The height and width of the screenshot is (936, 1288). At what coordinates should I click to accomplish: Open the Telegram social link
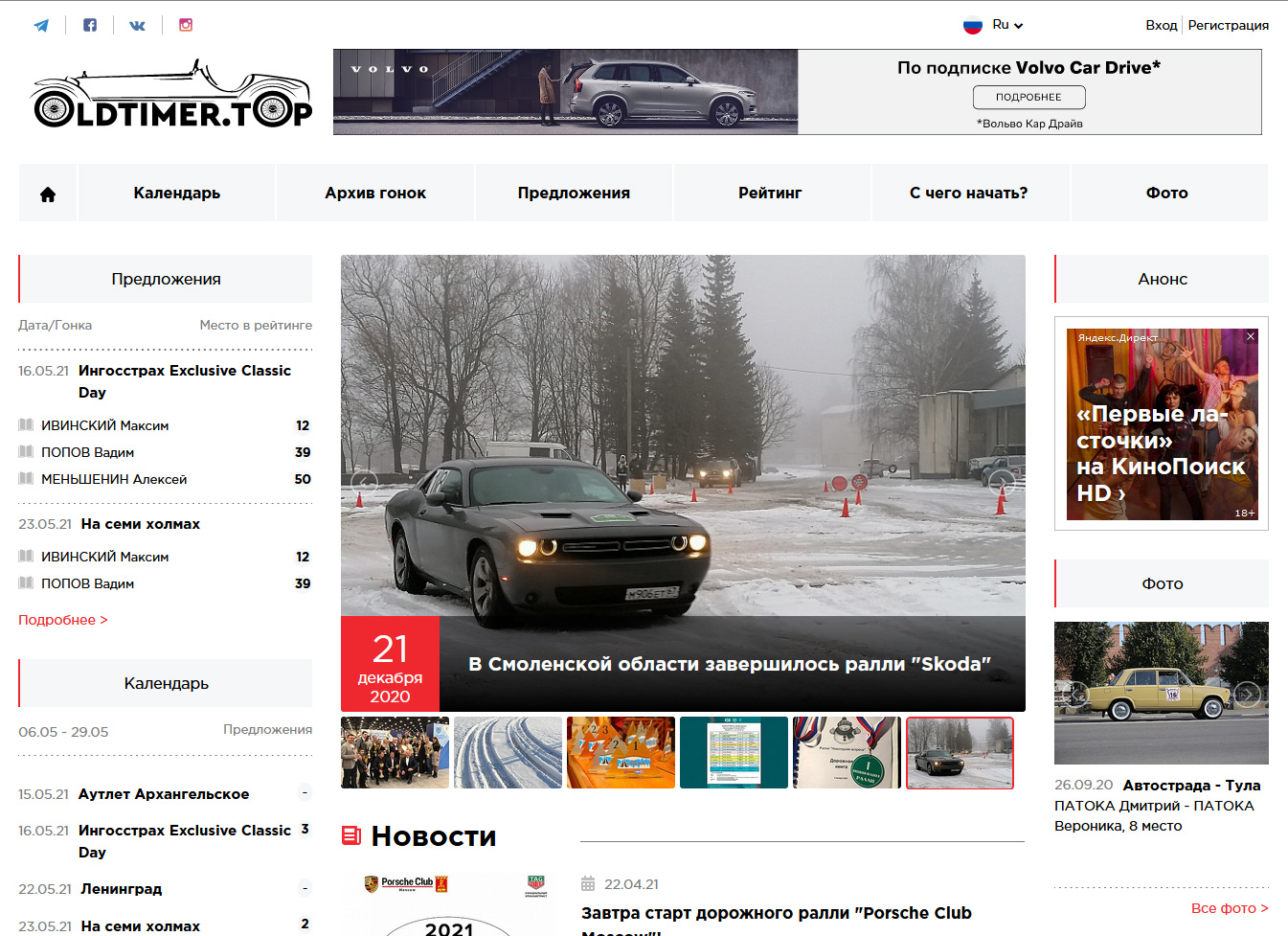(41, 26)
